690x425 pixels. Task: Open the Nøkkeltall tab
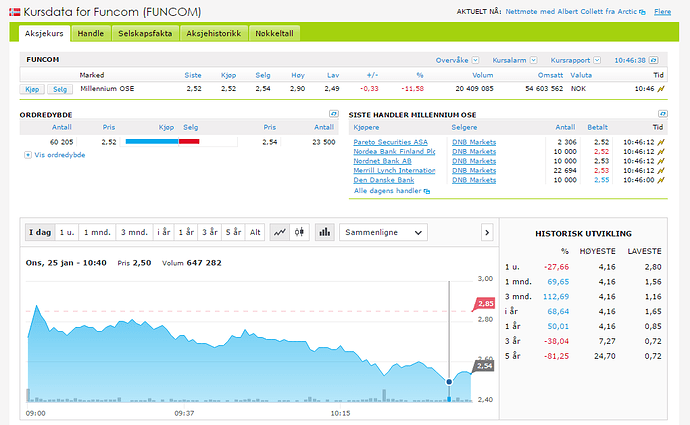pos(275,33)
